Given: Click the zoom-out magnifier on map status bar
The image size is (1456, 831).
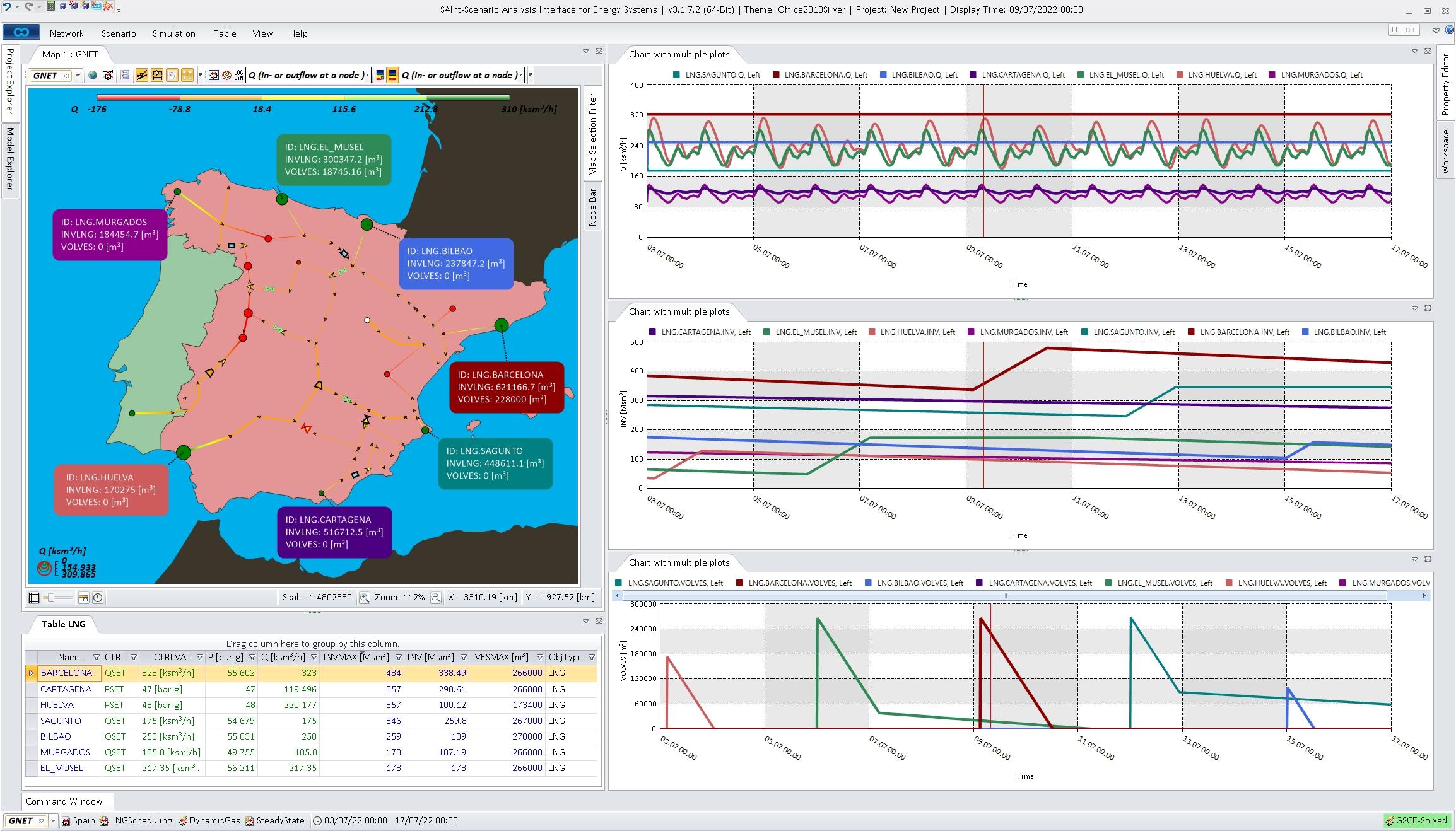Looking at the screenshot, I should coord(436,598).
